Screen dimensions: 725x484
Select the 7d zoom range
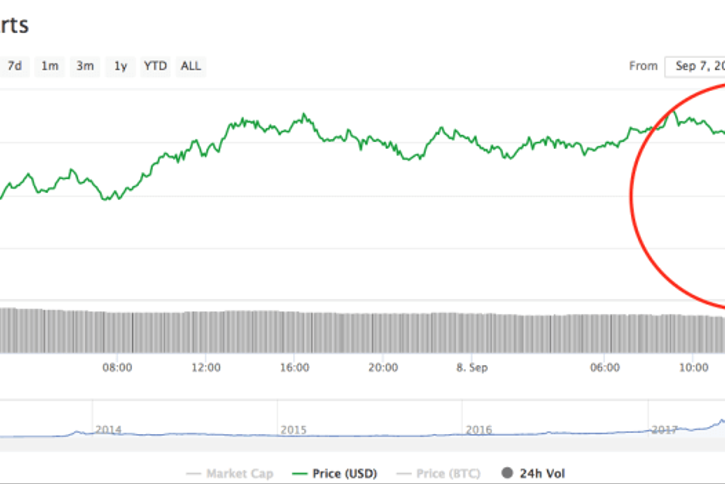pyautogui.click(x=15, y=66)
